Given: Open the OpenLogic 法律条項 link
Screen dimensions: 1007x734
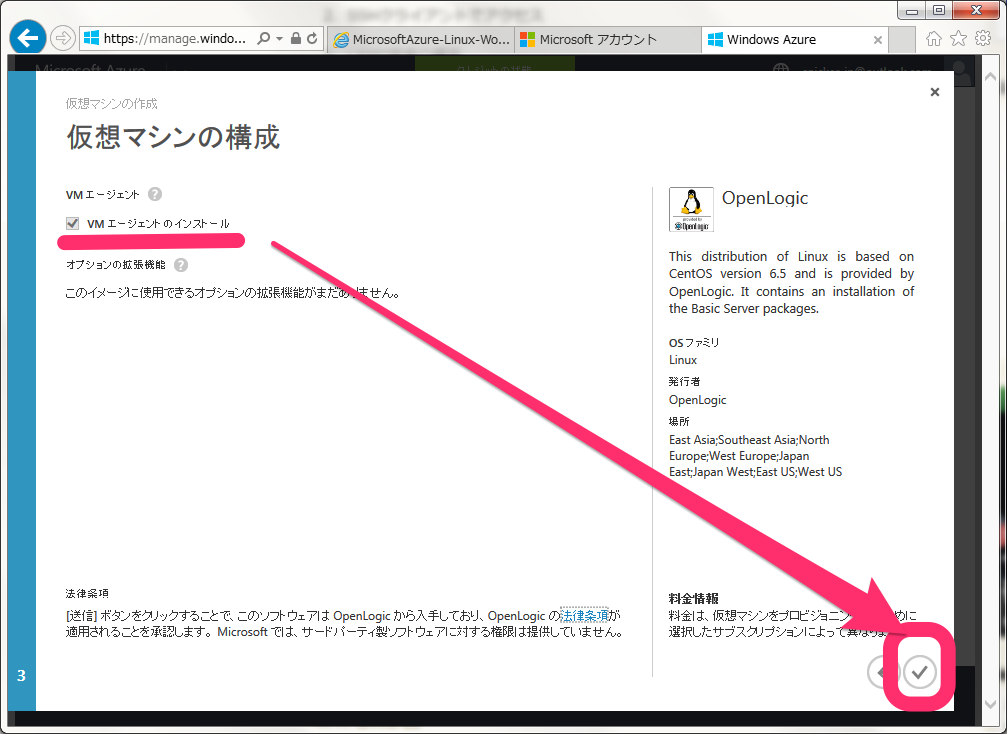Looking at the screenshot, I should [584, 615].
